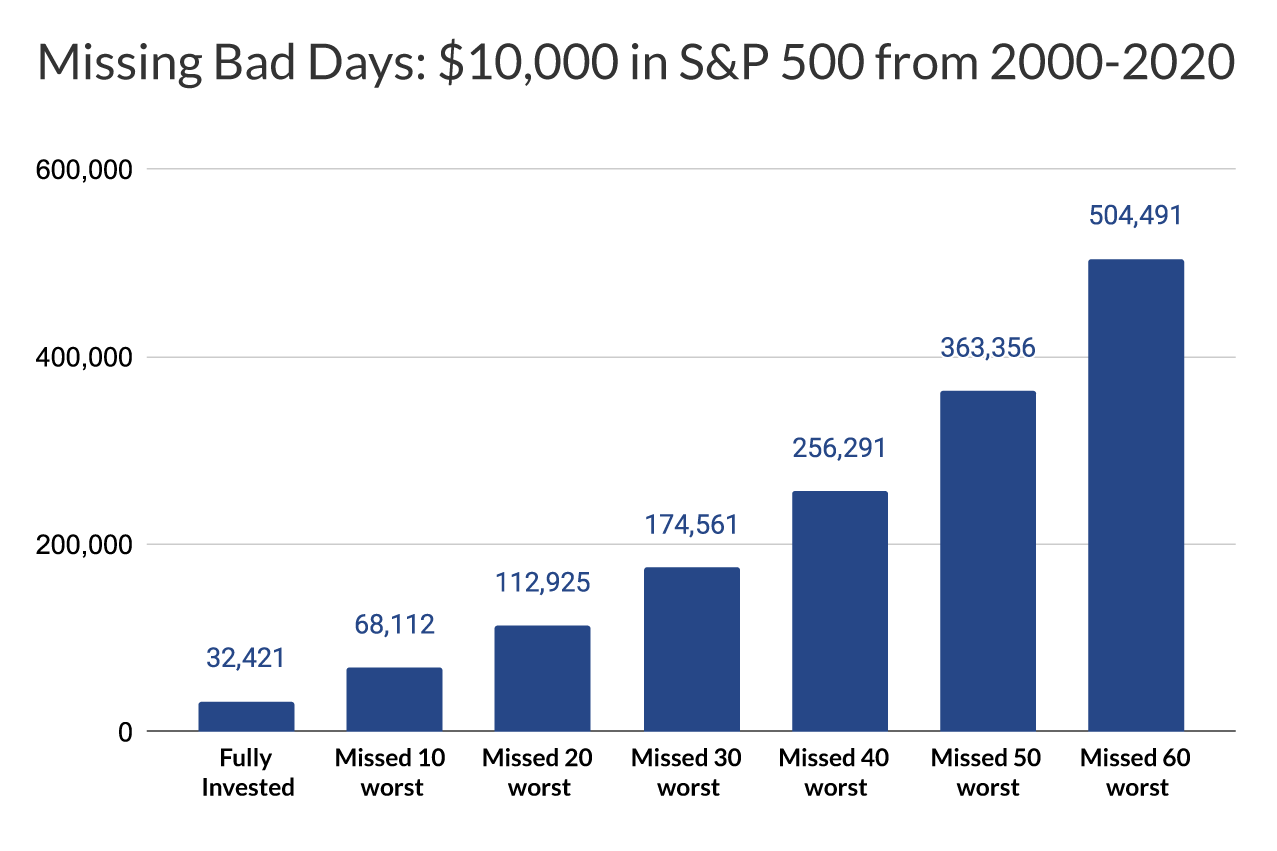Click the 400,000 y-axis label

click(84, 357)
